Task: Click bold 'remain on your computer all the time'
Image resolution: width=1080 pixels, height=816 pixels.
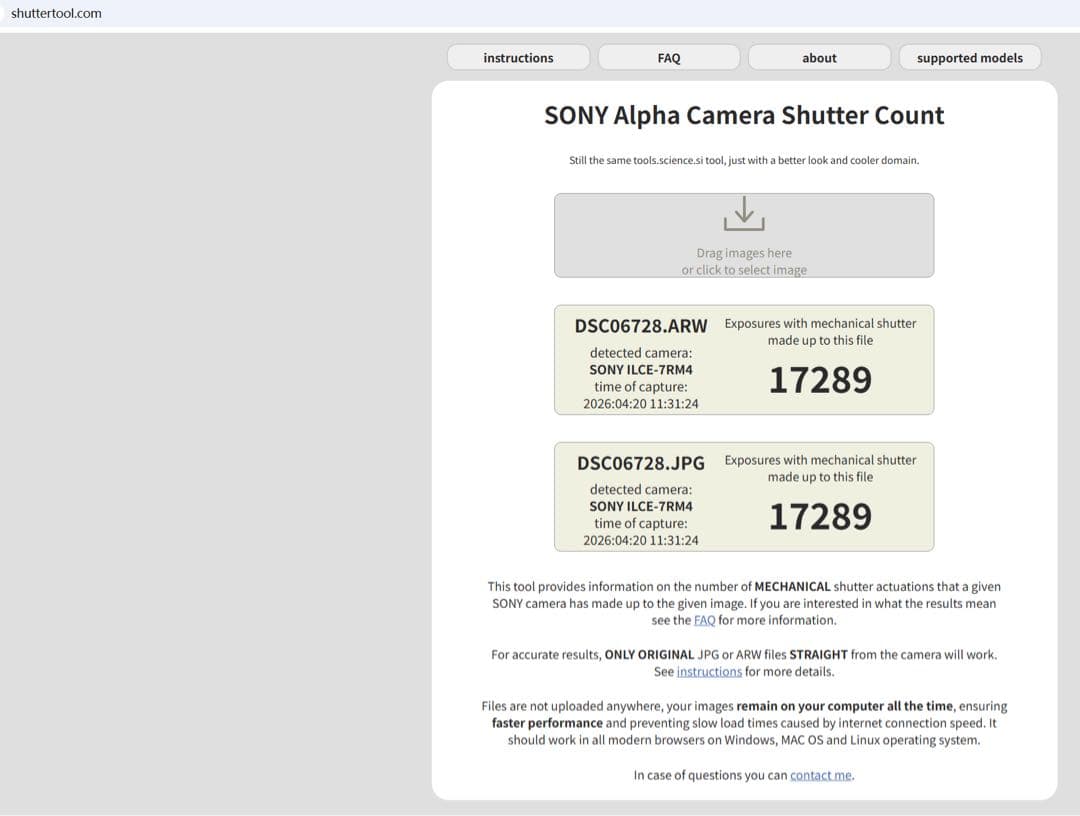Action: pyautogui.click(x=844, y=707)
